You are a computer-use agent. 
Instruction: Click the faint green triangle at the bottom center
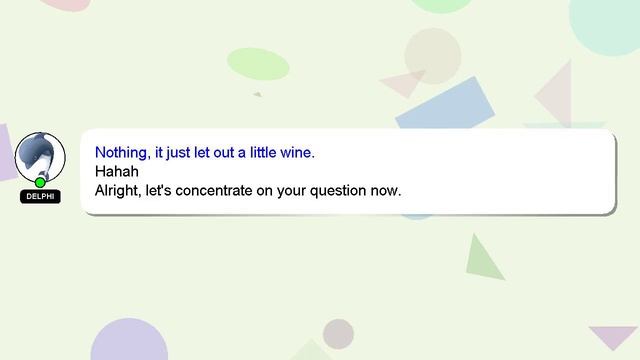click(x=311, y=350)
